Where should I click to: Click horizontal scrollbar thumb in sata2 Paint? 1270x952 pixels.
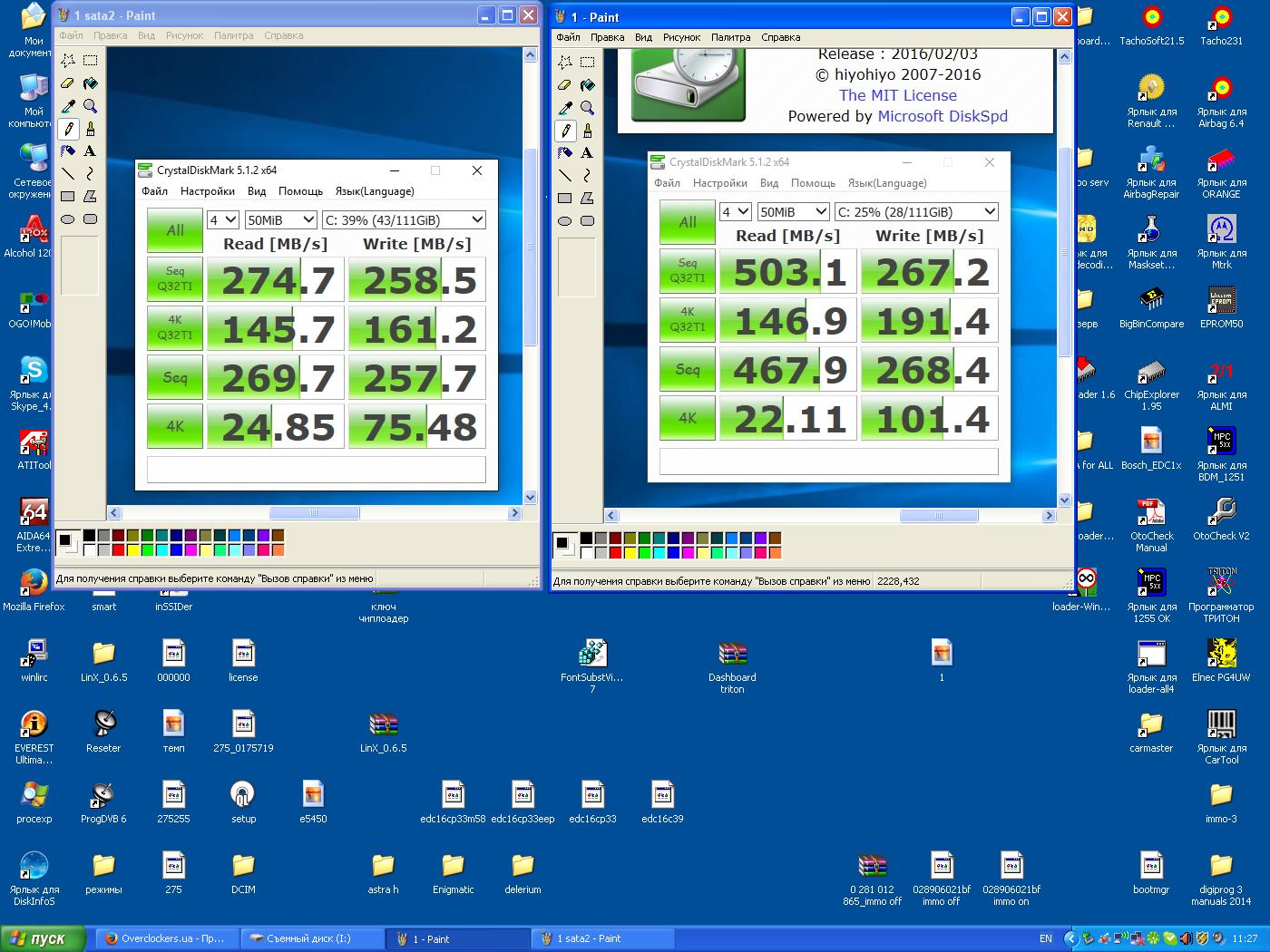pyautogui.click(x=314, y=513)
